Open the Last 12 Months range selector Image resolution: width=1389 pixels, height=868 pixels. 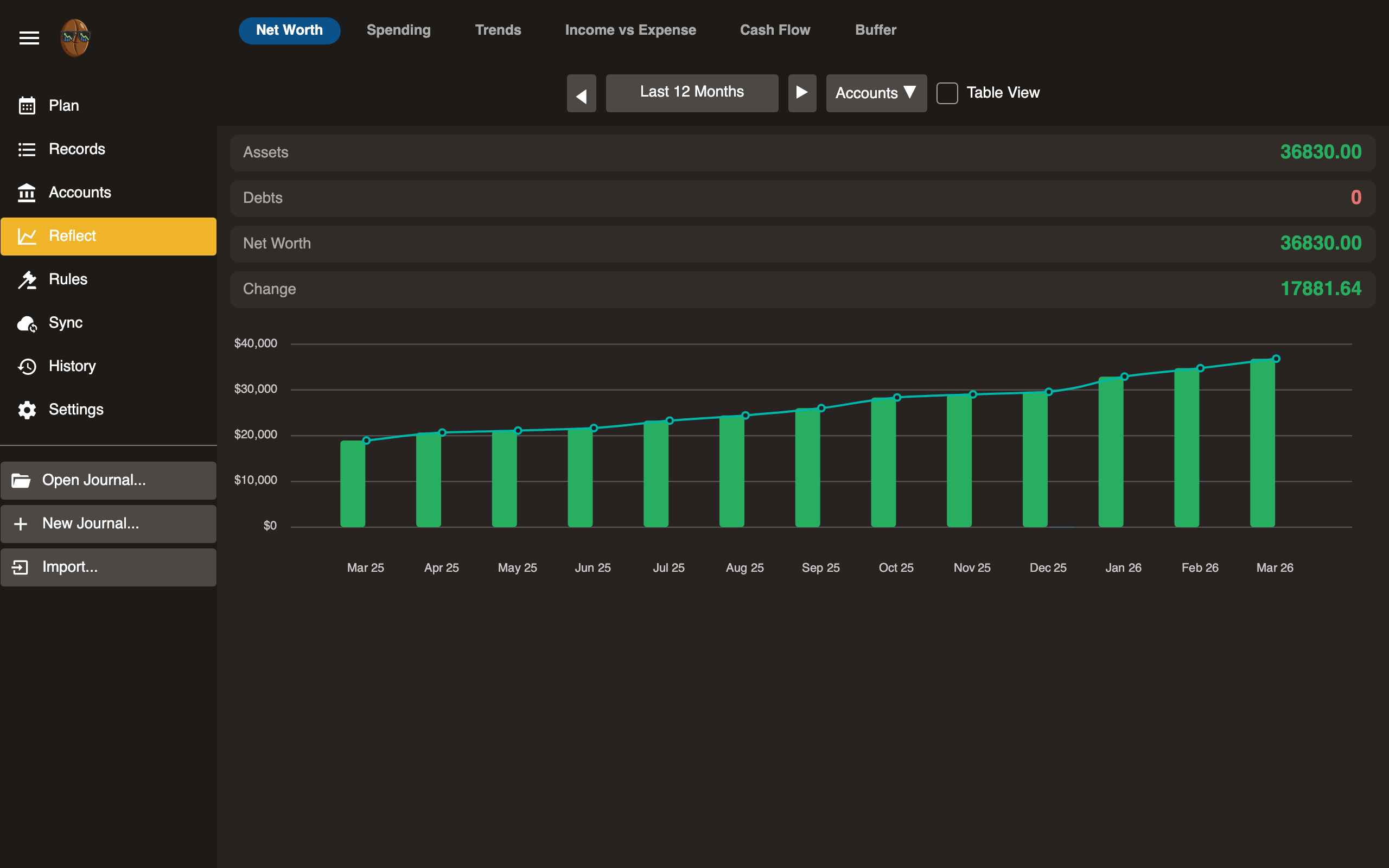click(692, 92)
